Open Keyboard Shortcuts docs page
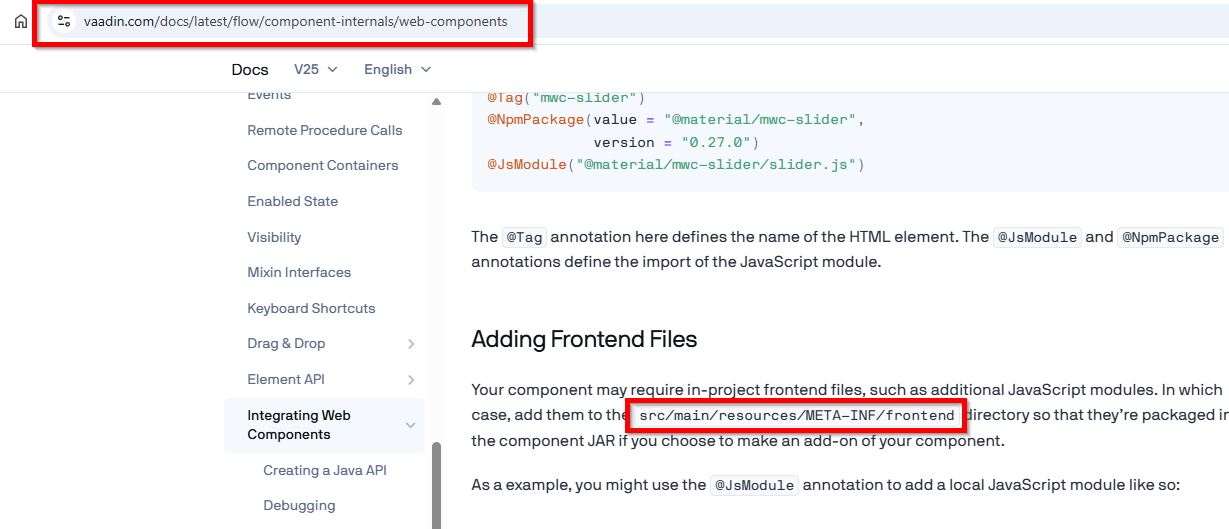The height and width of the screenshot is (529, 1229). point(311,308)
